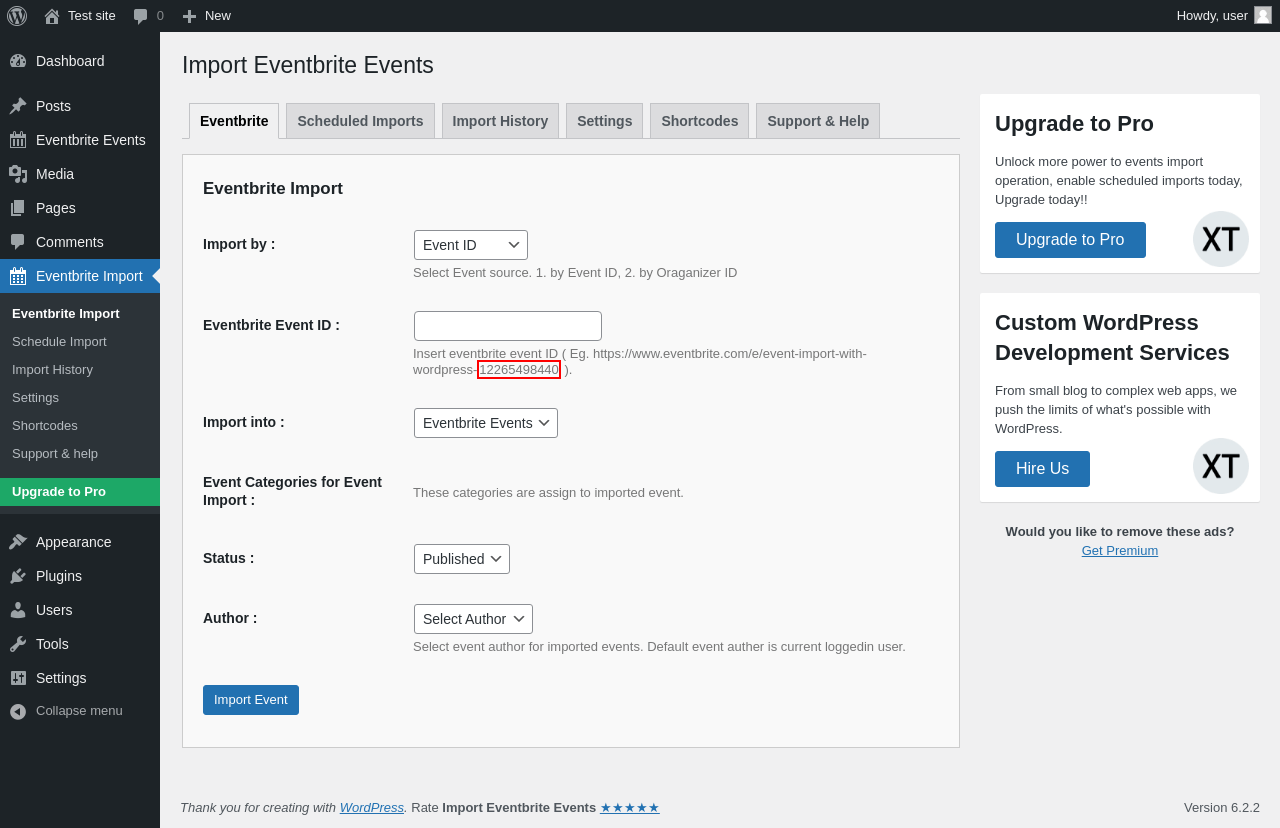Open the Import by dropdown
Screen dimensions: 1280x828
(471, 245)
